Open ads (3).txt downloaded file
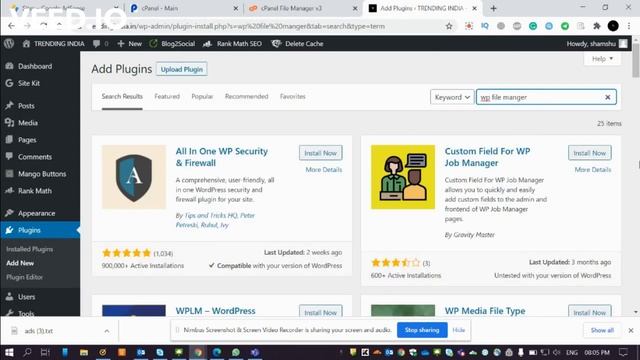 coord(38,331)
